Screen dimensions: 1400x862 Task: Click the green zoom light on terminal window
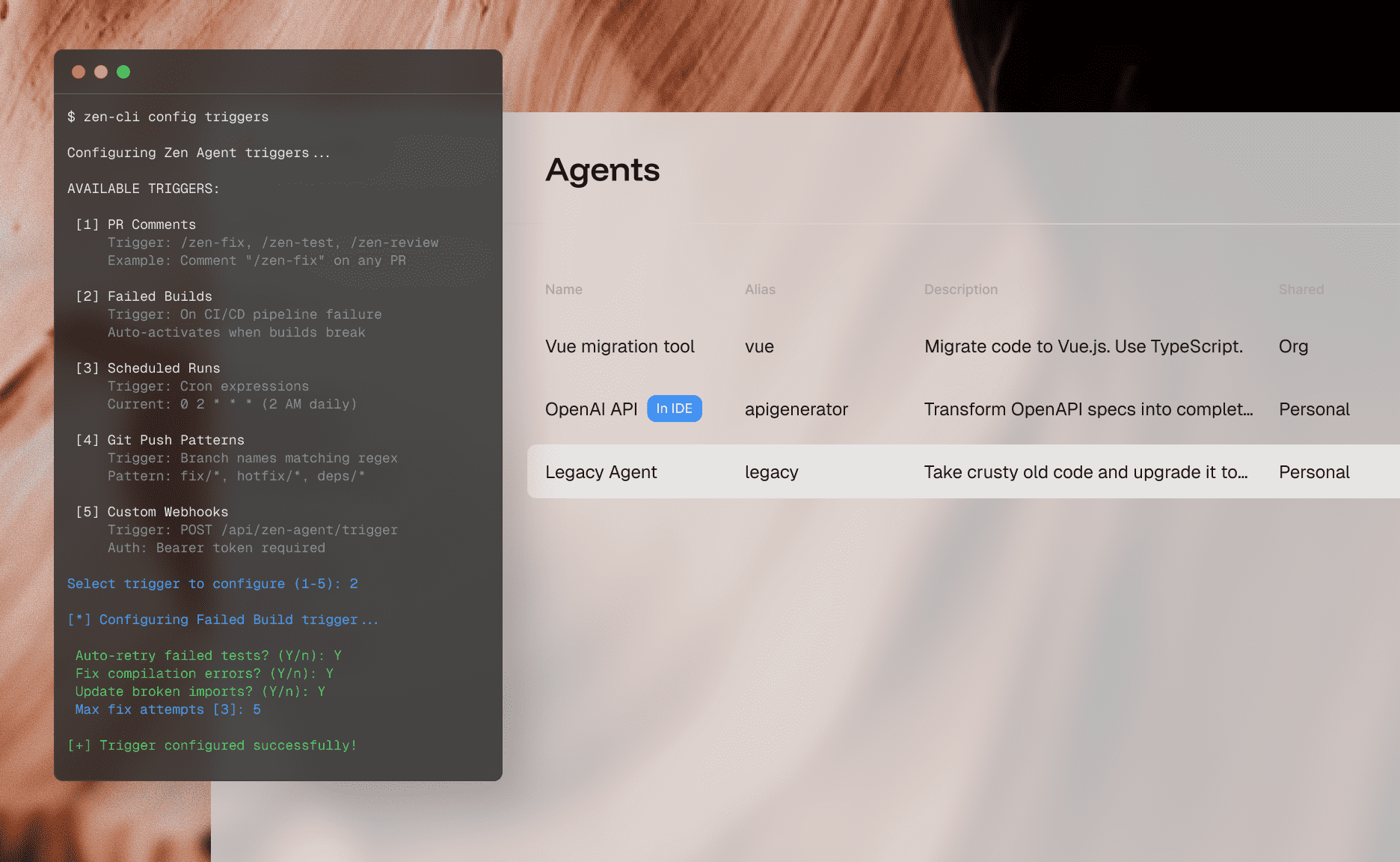point(123,72)
